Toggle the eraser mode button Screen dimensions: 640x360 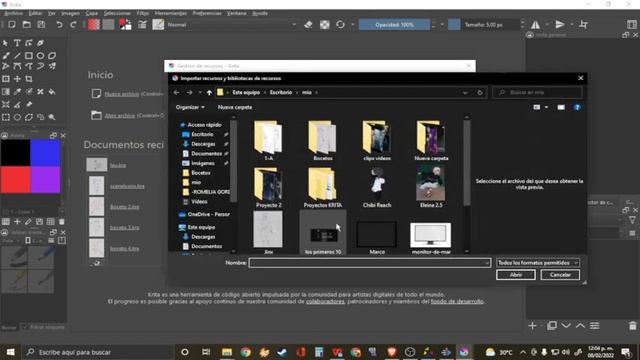point(308,24)
